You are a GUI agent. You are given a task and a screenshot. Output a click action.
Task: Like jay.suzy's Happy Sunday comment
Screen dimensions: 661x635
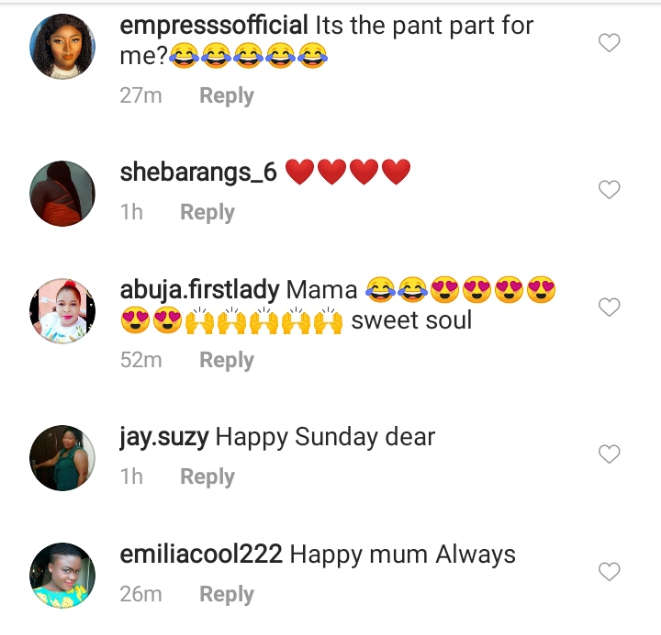[x=609, y=455]
